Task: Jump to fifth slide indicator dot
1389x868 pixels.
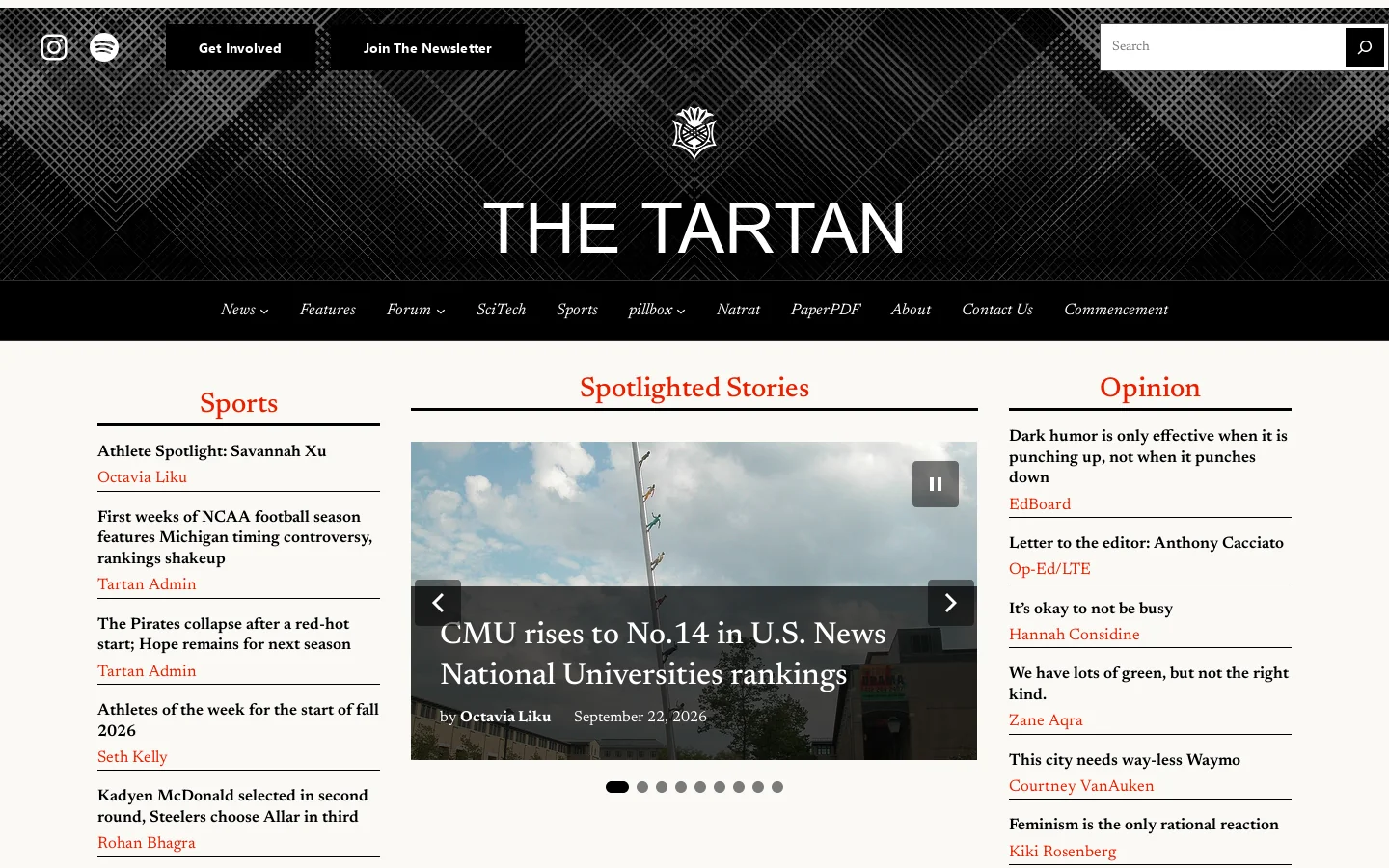Action: [x=700, y=787]
